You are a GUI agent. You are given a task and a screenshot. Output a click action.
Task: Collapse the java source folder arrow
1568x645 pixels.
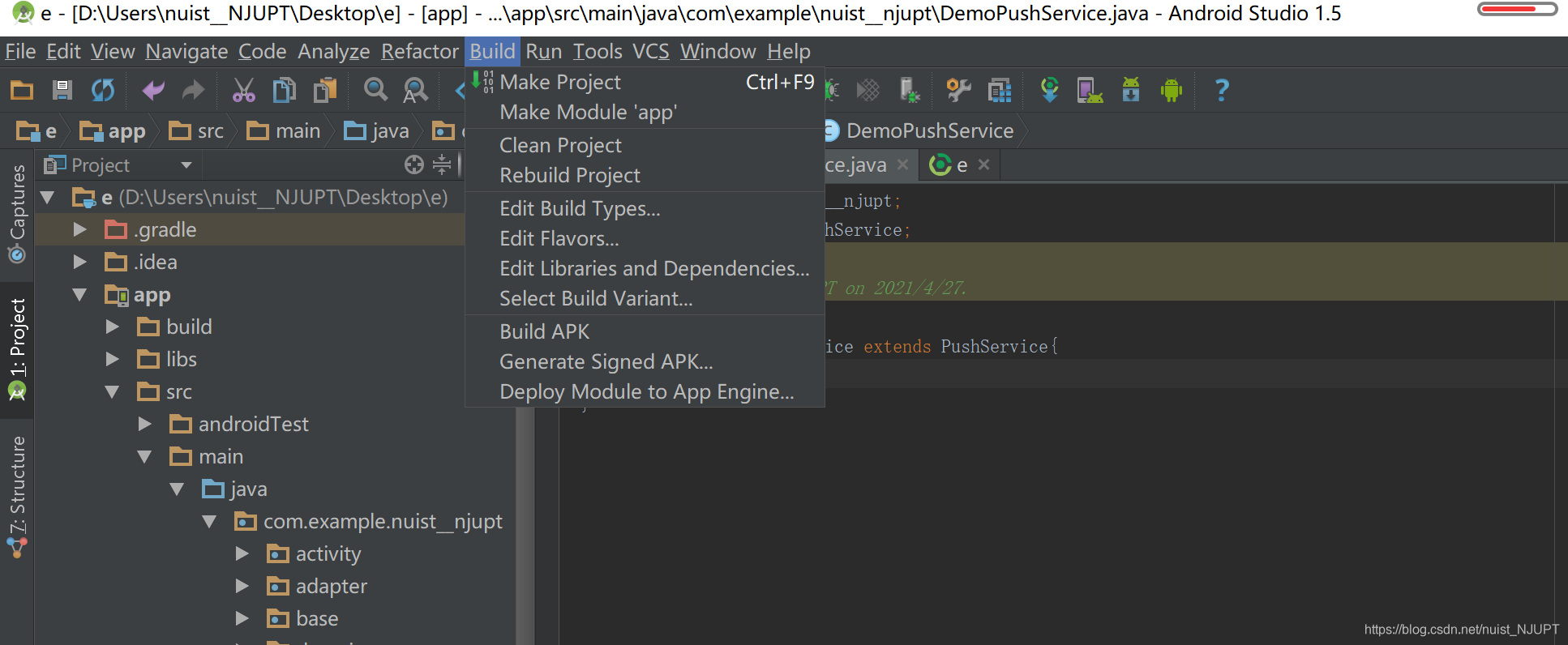(177, 489)
